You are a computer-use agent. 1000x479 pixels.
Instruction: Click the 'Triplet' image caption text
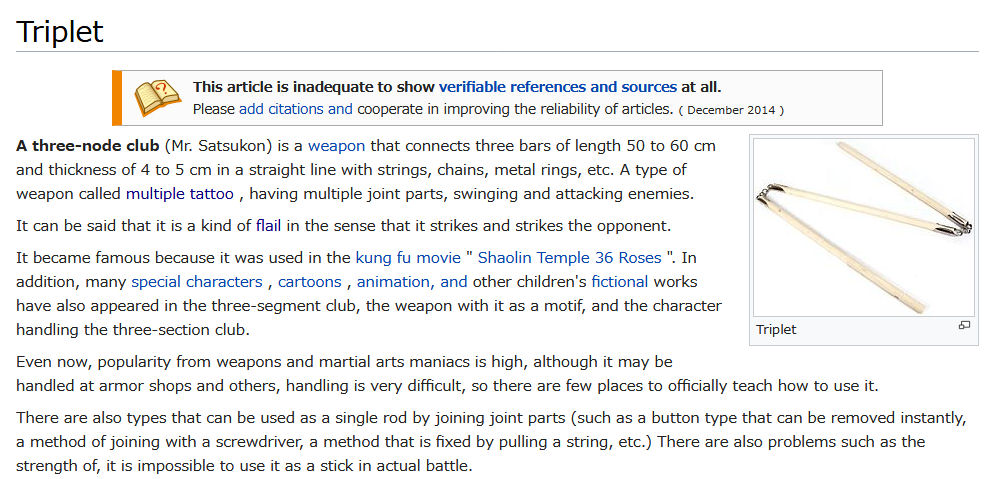[776, 329]
